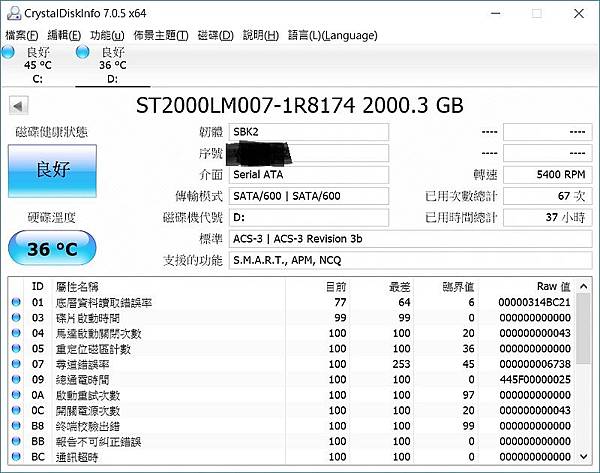
Task: Select raw value 000000006738
Action: (x=535, y=364)
